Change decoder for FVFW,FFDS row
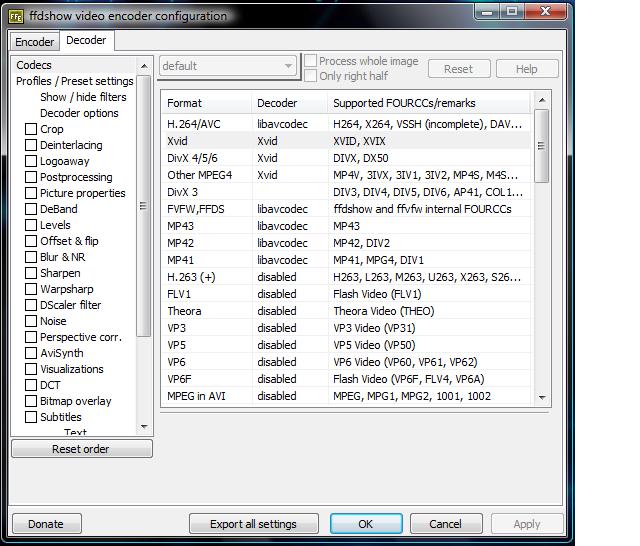 point(290,209)
